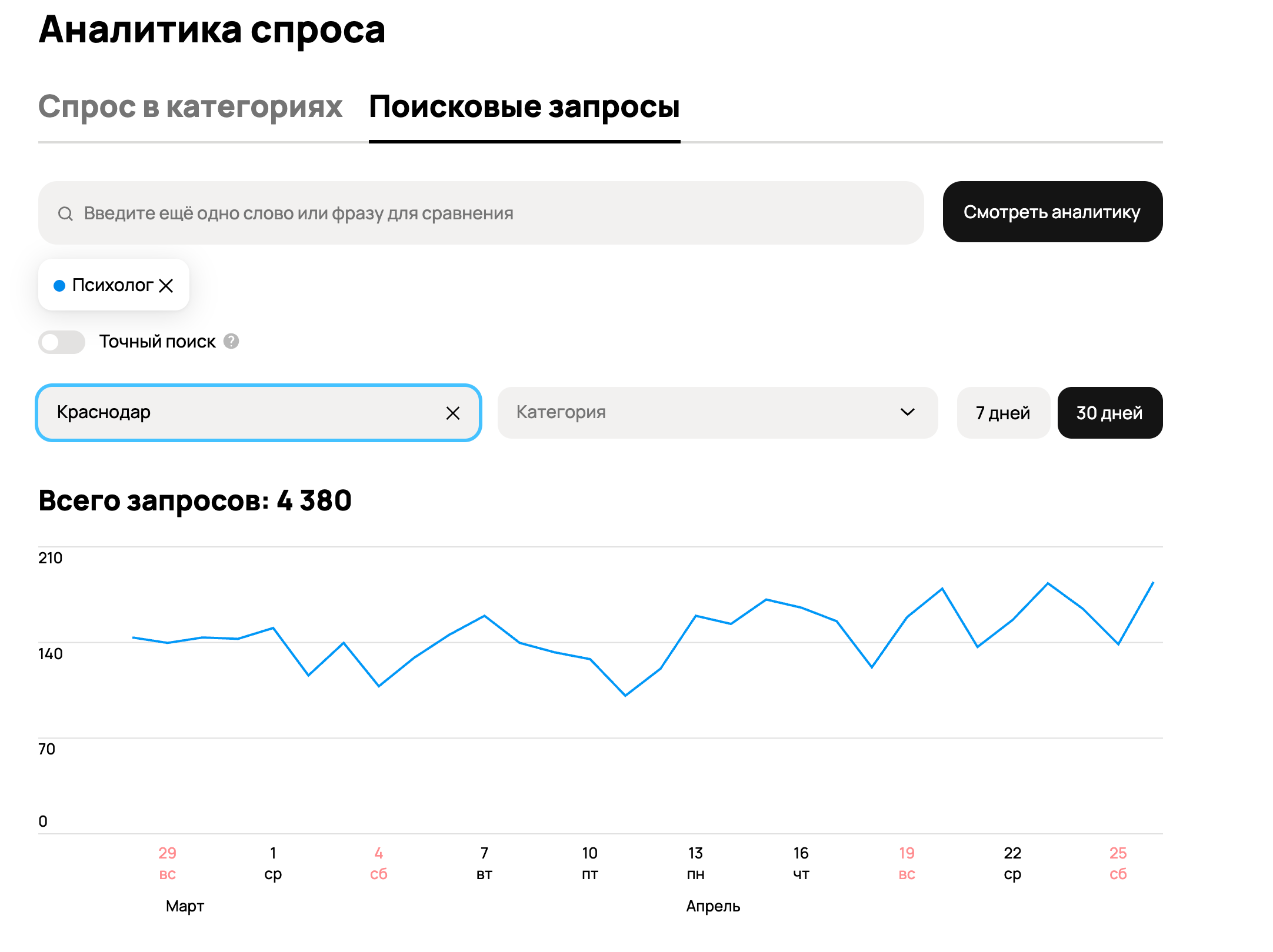Open the Поисковые запросы tab
Screen dimensions: 1273x952
524,107
